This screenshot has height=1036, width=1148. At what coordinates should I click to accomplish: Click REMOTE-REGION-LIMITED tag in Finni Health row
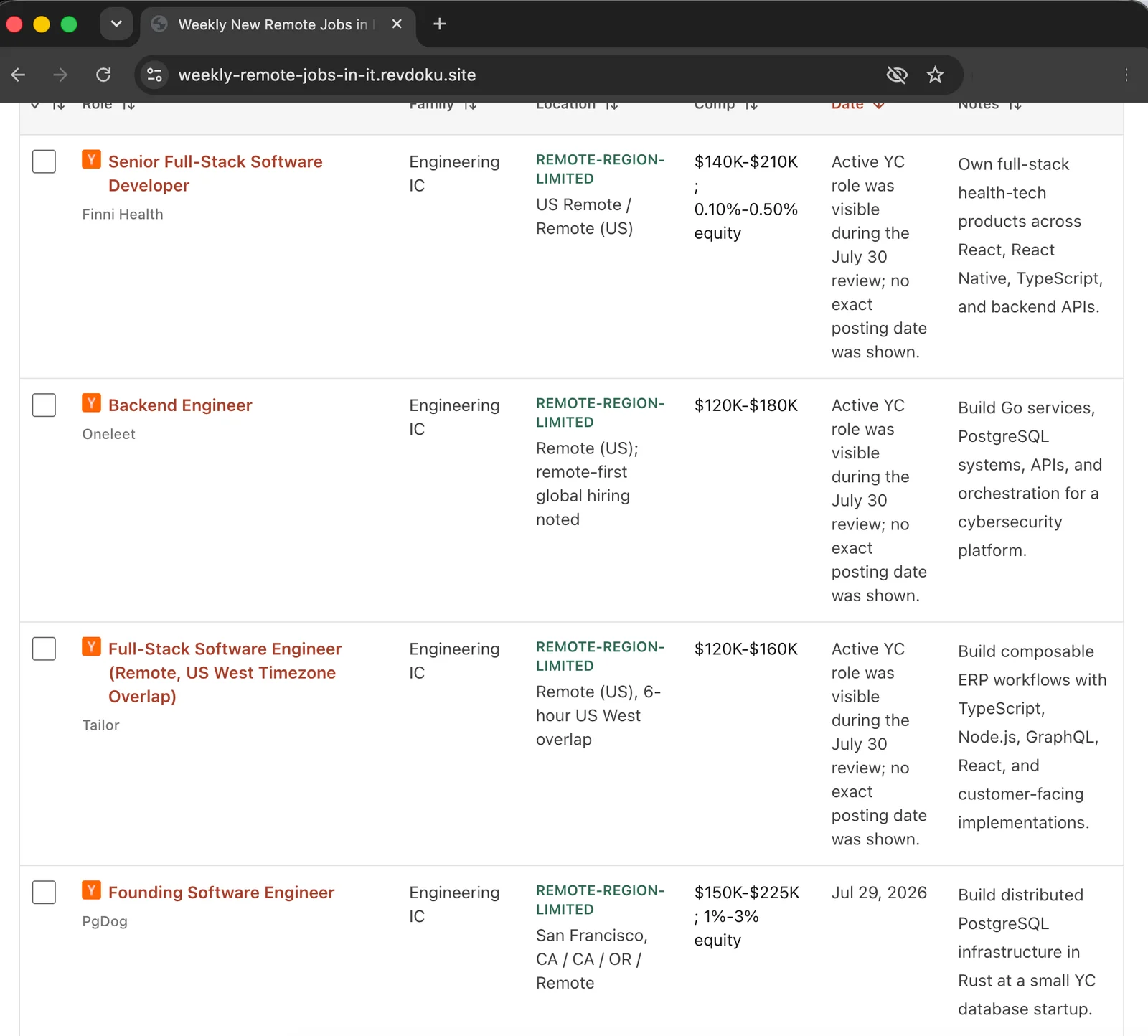[600, 169]
